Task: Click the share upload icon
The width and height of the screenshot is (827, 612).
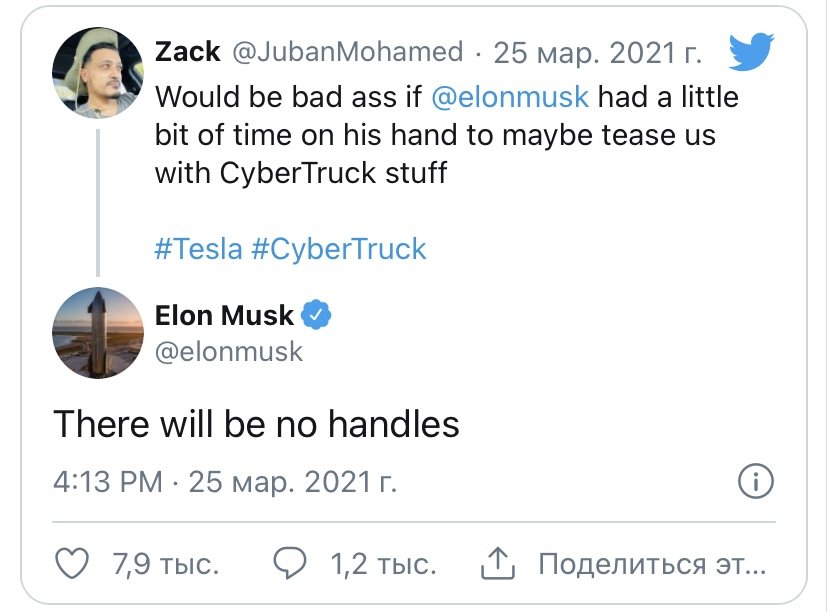Action: [x=497, y=565]
